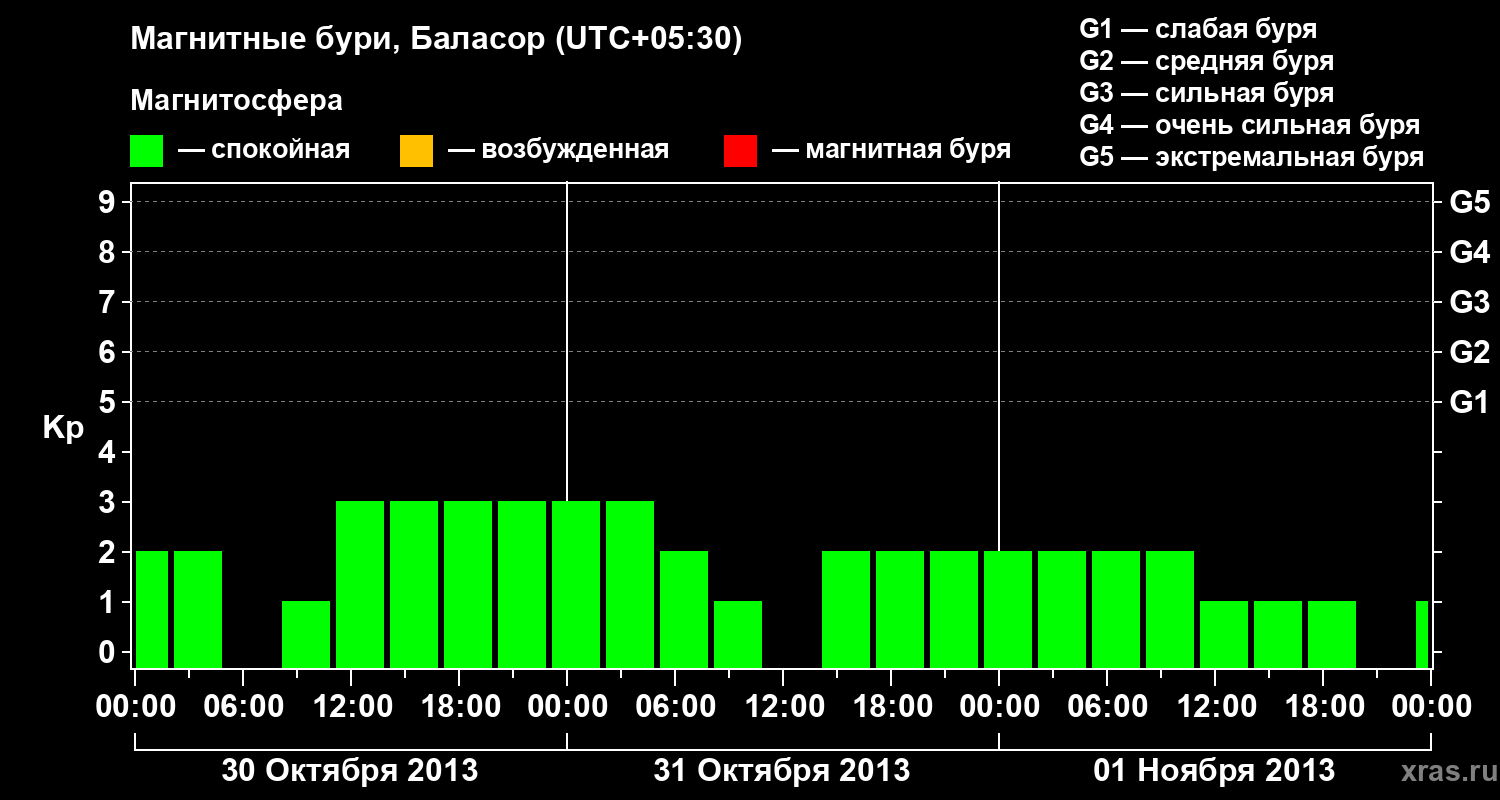Click 'G4 — очень сильная буря' legend line
The image size is (1500, 800).
tap(1250, 124)
